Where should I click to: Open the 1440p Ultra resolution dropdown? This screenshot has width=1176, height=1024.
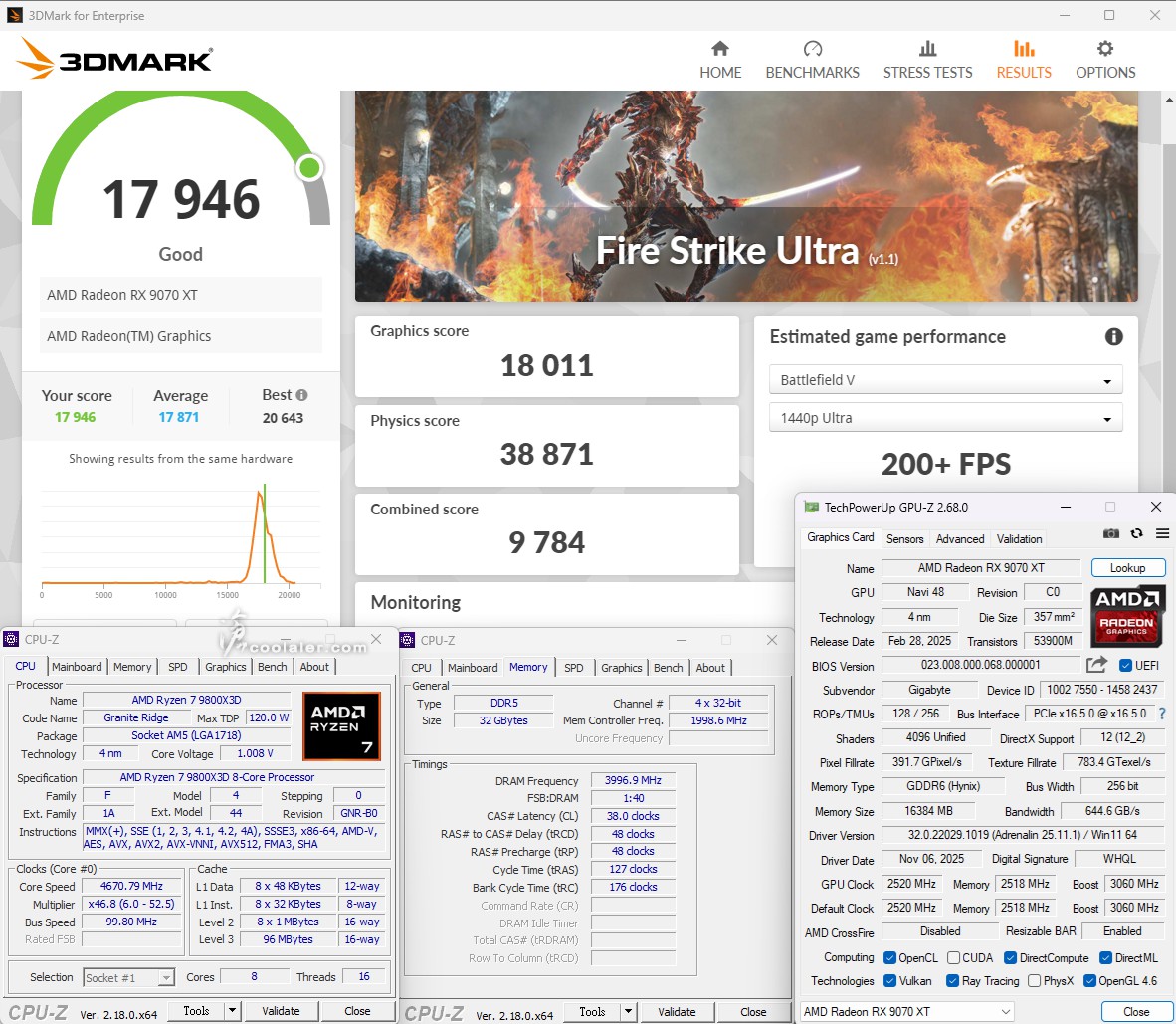945,418
